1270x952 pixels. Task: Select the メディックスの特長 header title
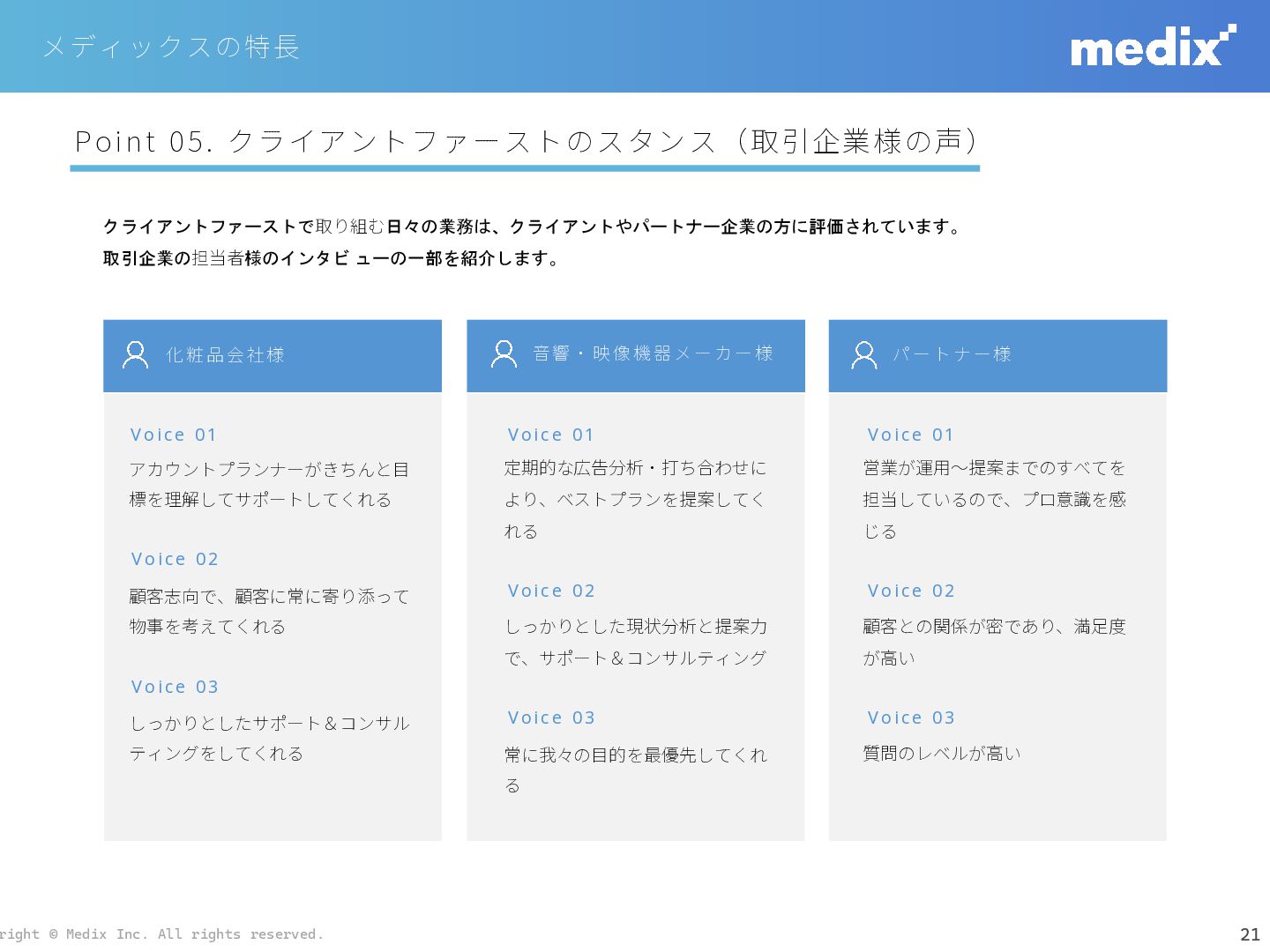(x=172, y=46)
